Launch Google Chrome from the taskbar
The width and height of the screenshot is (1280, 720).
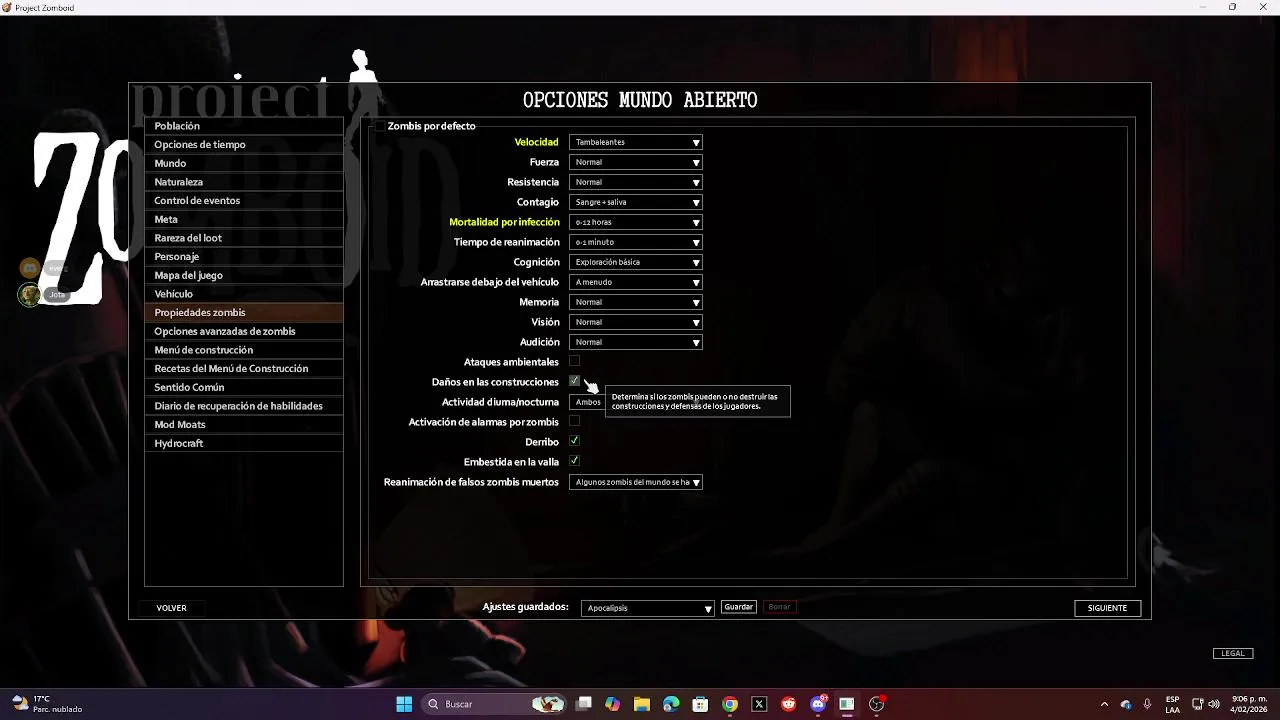pyautogui.click(x=730, y=704)
